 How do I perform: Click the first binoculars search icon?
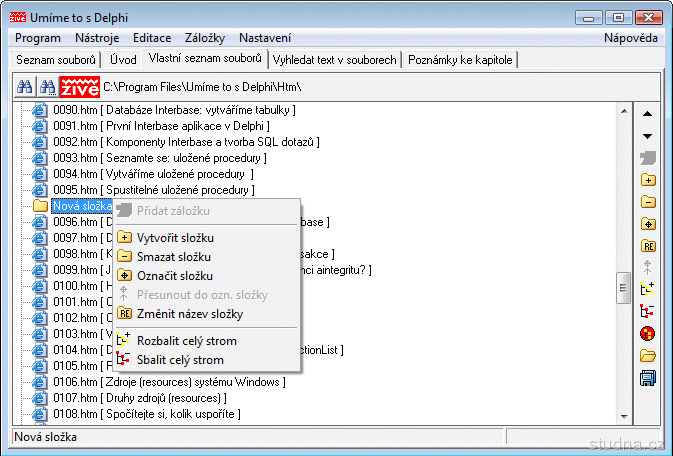(x=25, y=87)
